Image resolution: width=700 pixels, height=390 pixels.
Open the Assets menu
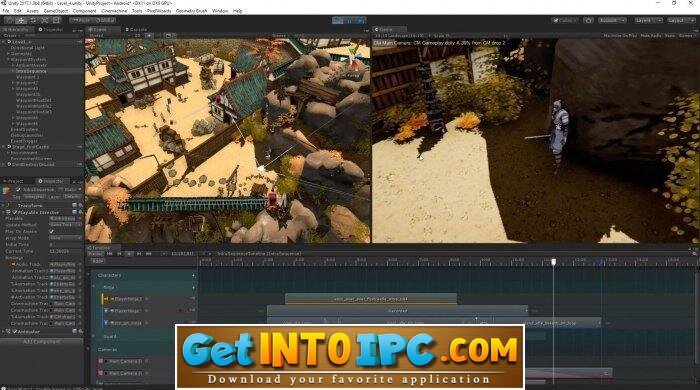[33, 11]
